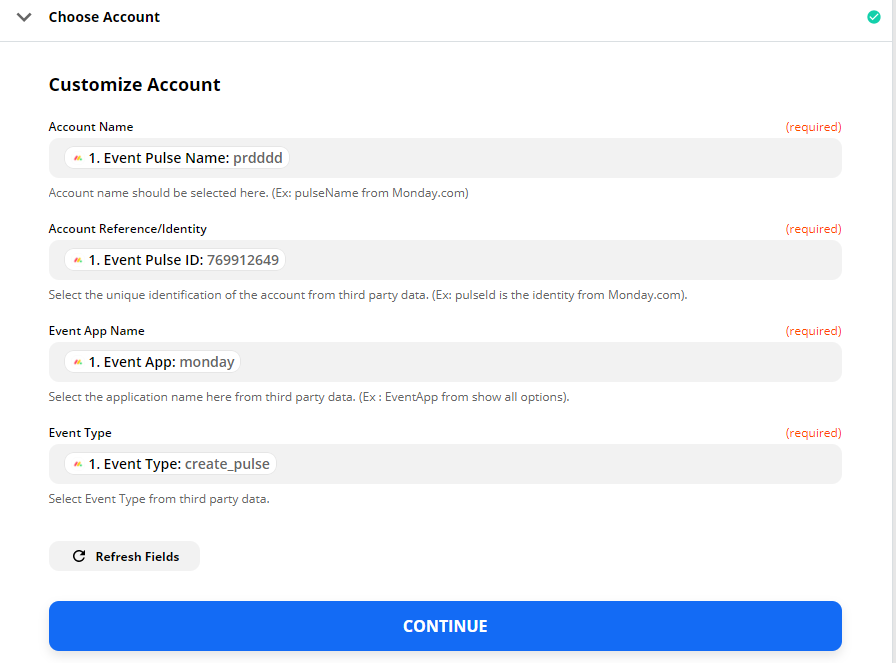Click the vertical scrollbar at right edge
The image size is (896, 663).
tap(894, 332)
